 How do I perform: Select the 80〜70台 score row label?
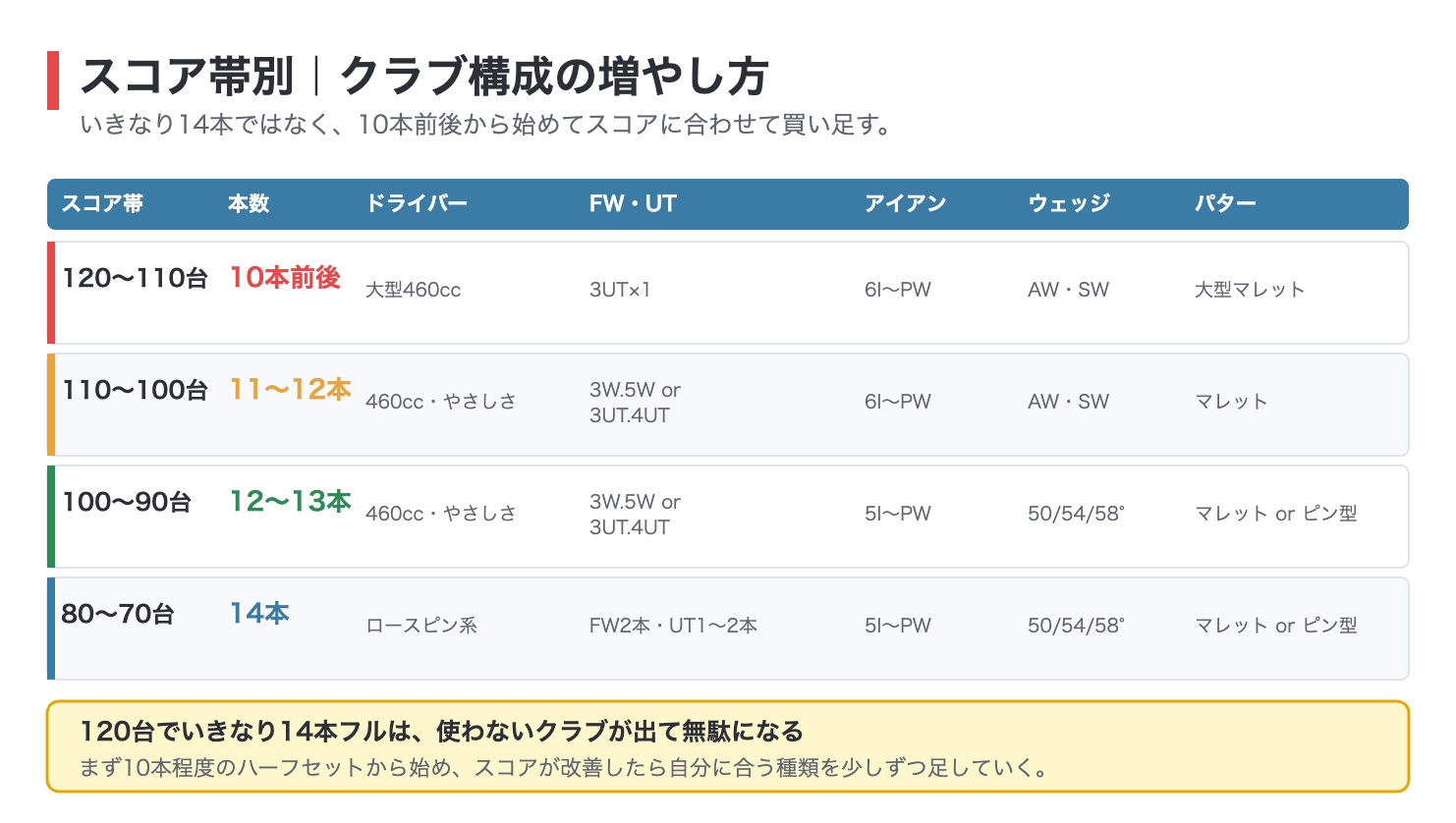point(118,614)
